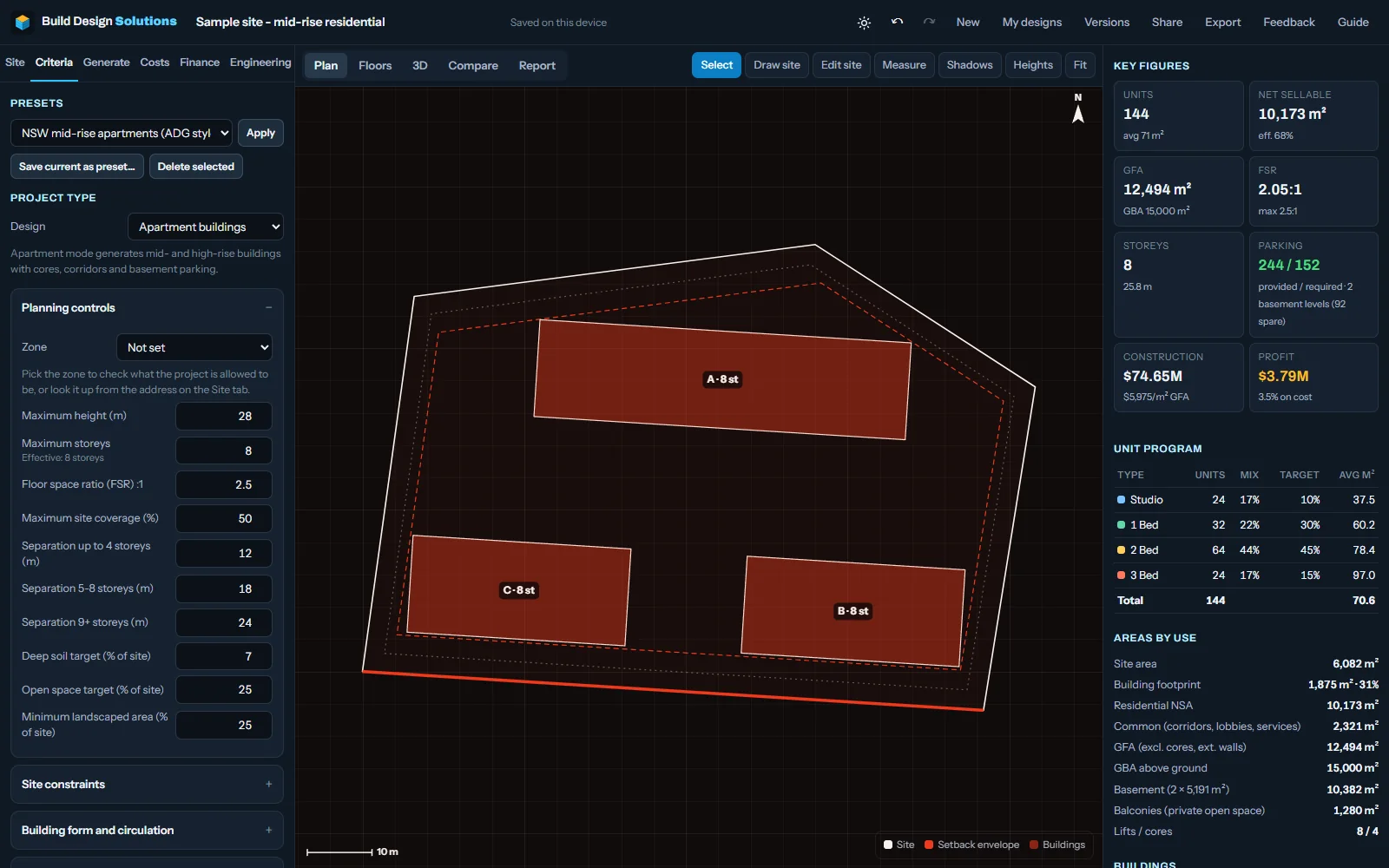Switch to the Site tab

[15, 62]
